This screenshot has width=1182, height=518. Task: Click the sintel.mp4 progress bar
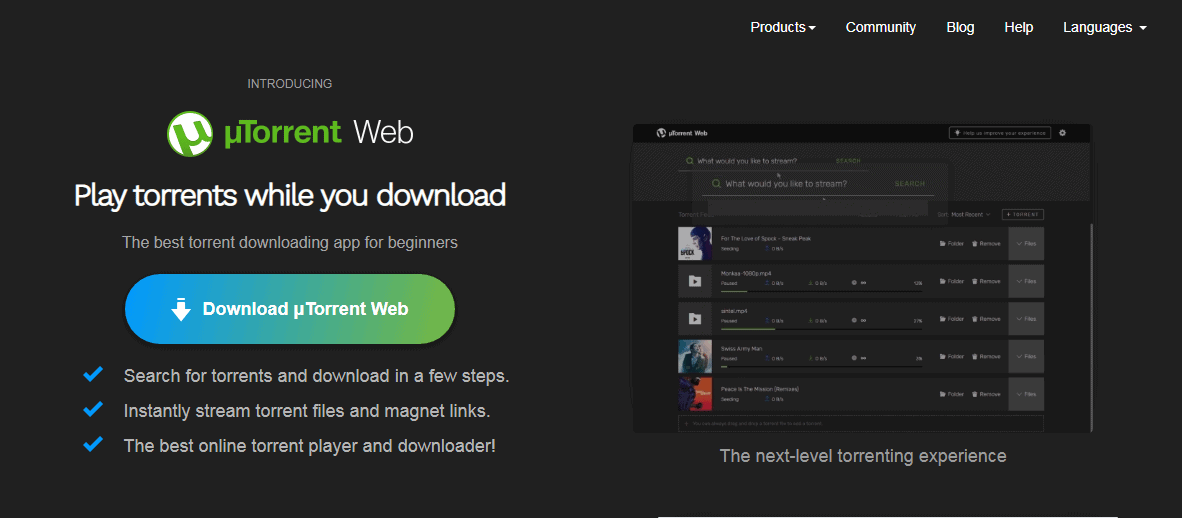(822, 329)
